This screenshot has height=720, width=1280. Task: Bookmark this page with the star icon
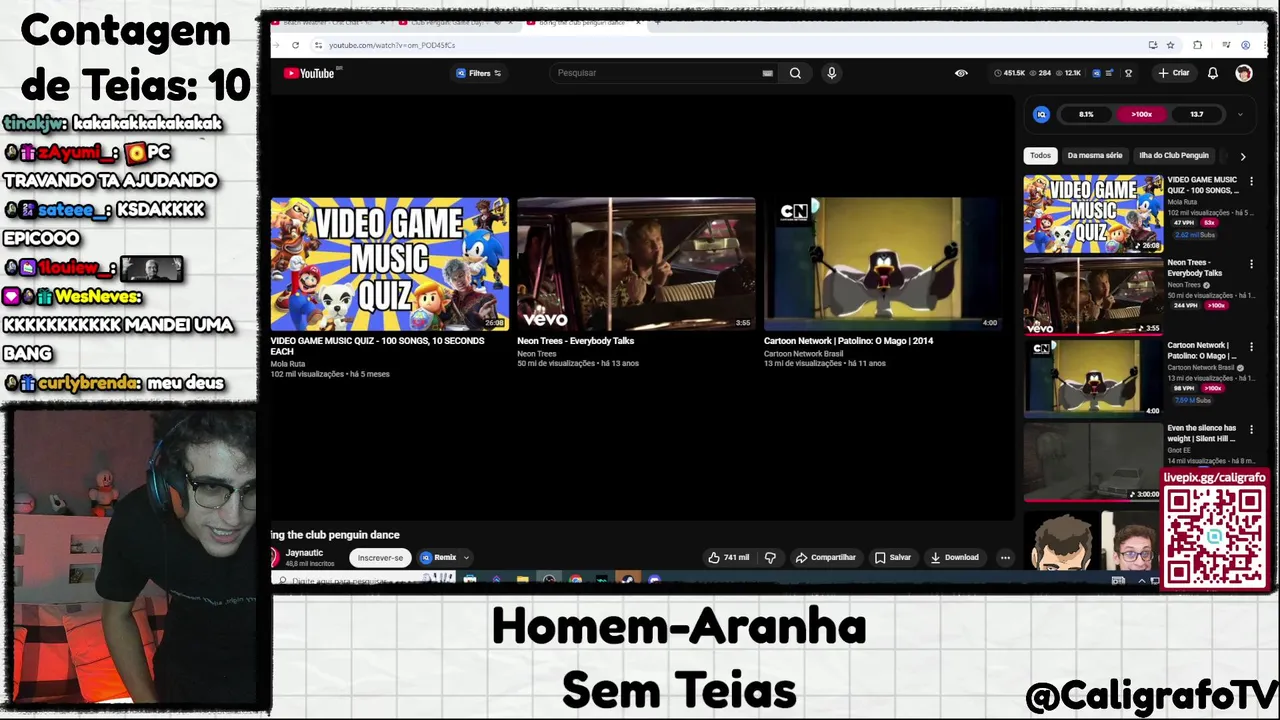1170,45
